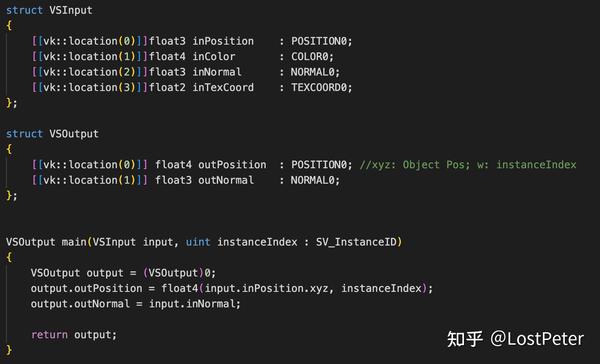The image size is (600, 364).
Task: Click the TEXCOORD0 semantic
Action: coord(318,88)
